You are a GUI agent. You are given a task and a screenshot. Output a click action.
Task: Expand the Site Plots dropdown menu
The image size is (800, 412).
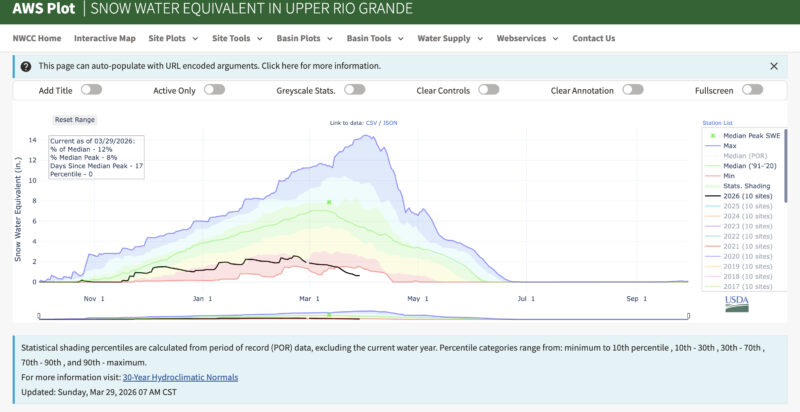coord(172,38)
